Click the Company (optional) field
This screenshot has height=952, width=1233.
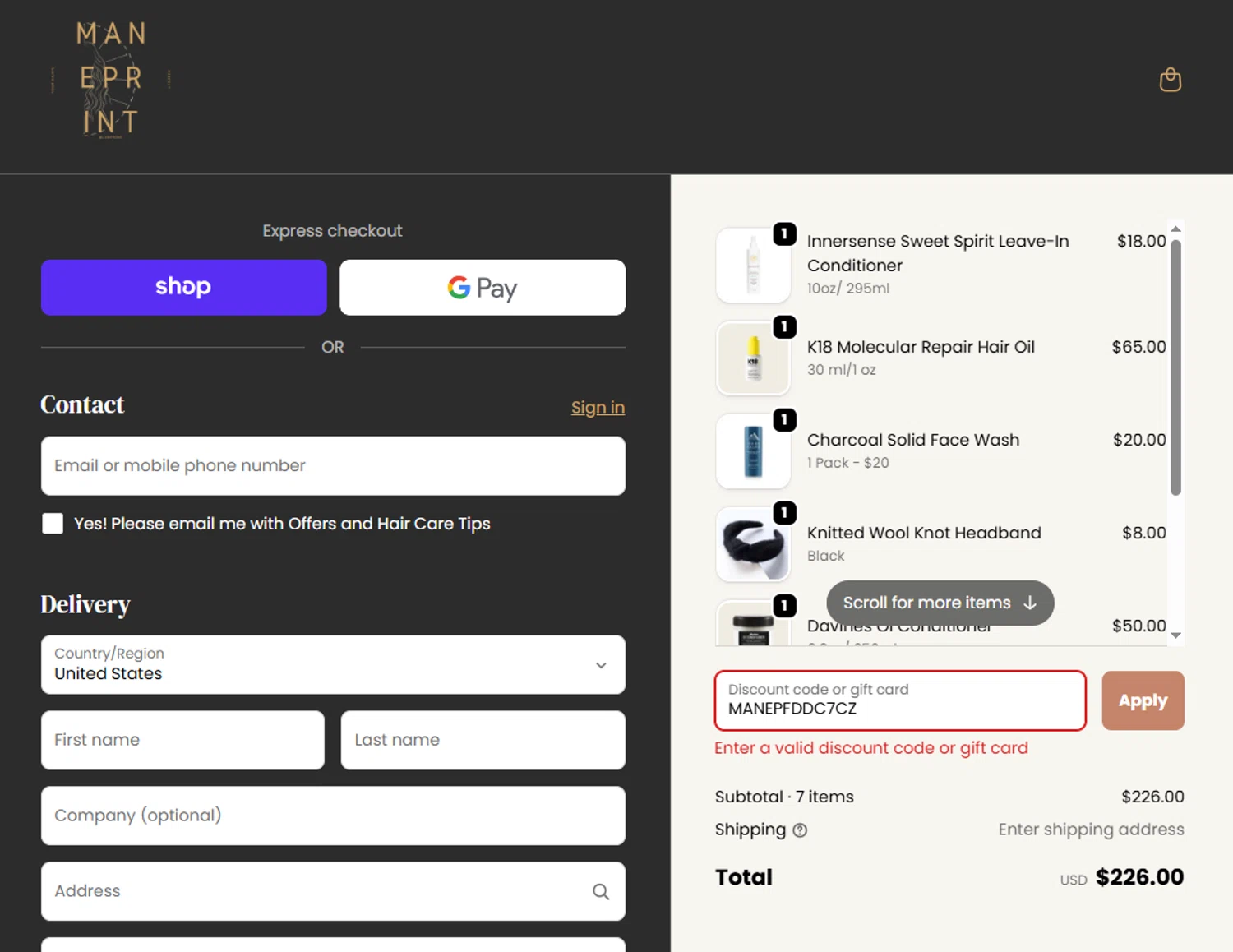pyautogui.click(x=333, y=816)
